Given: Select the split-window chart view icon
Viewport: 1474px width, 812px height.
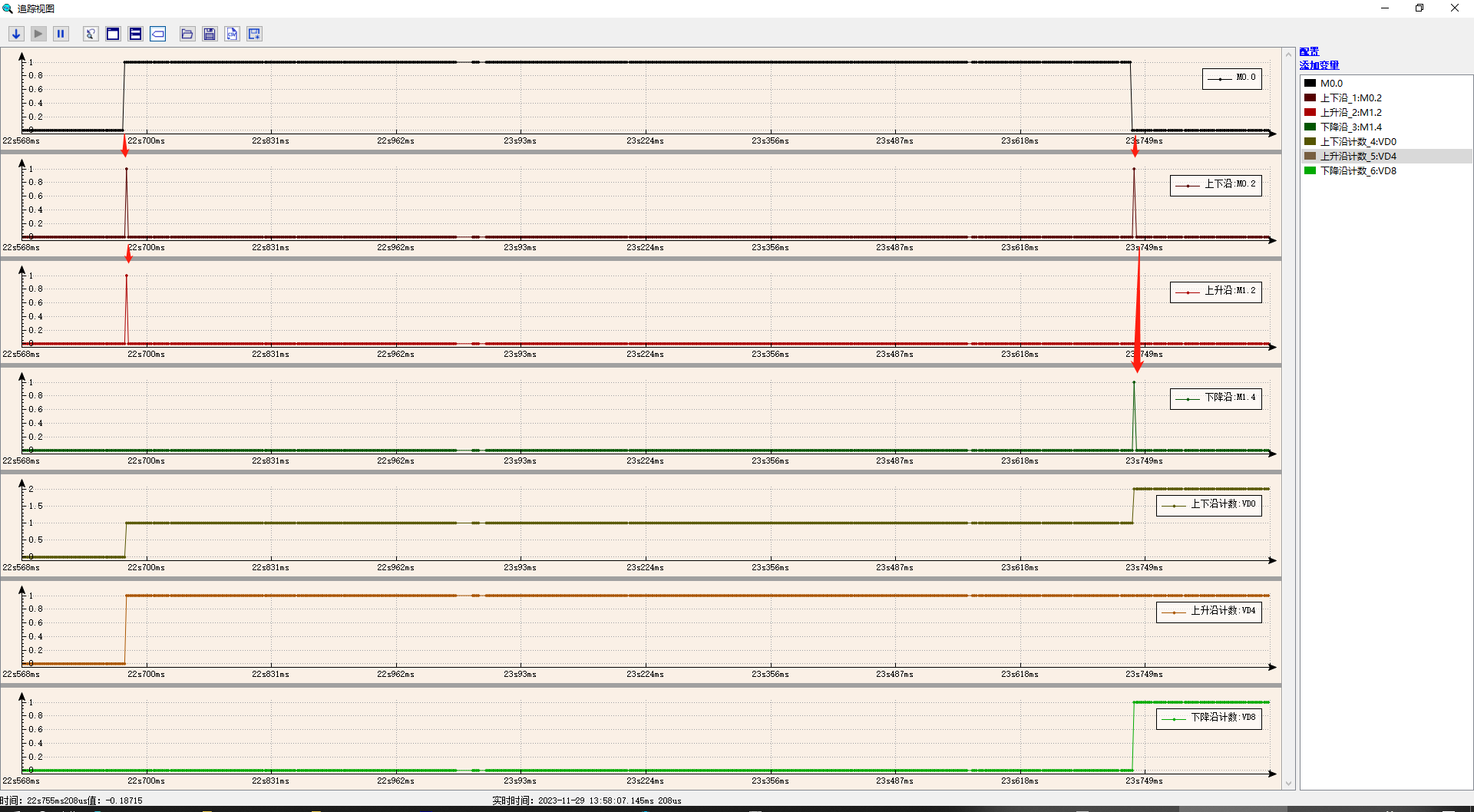Looking at the screenshot, I should click(135, 34).
